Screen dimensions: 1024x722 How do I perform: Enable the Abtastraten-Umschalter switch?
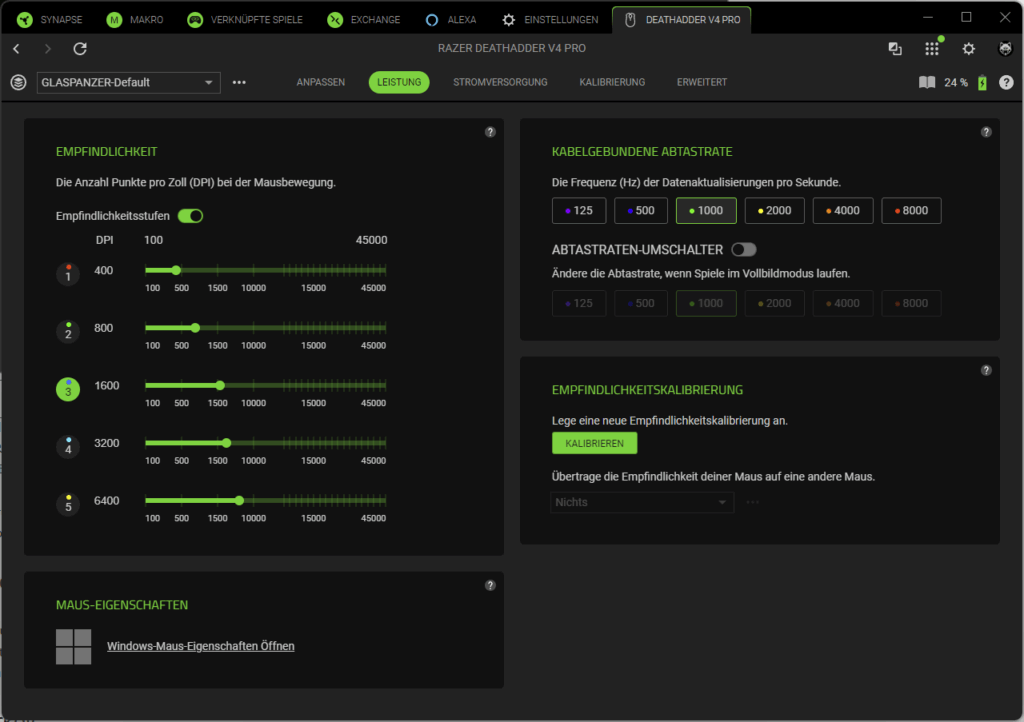(744, 249)
